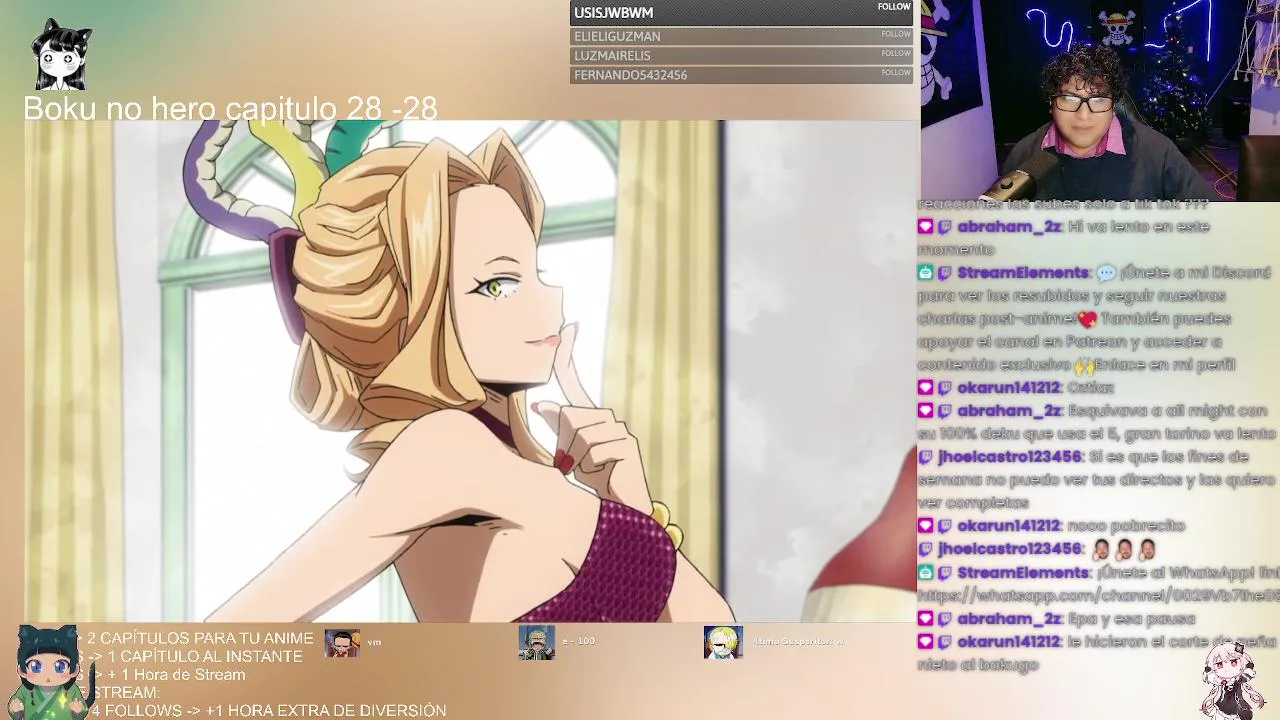Click 'jhoelcastro123456' name on 'Si es que' message

(1010, 457)
